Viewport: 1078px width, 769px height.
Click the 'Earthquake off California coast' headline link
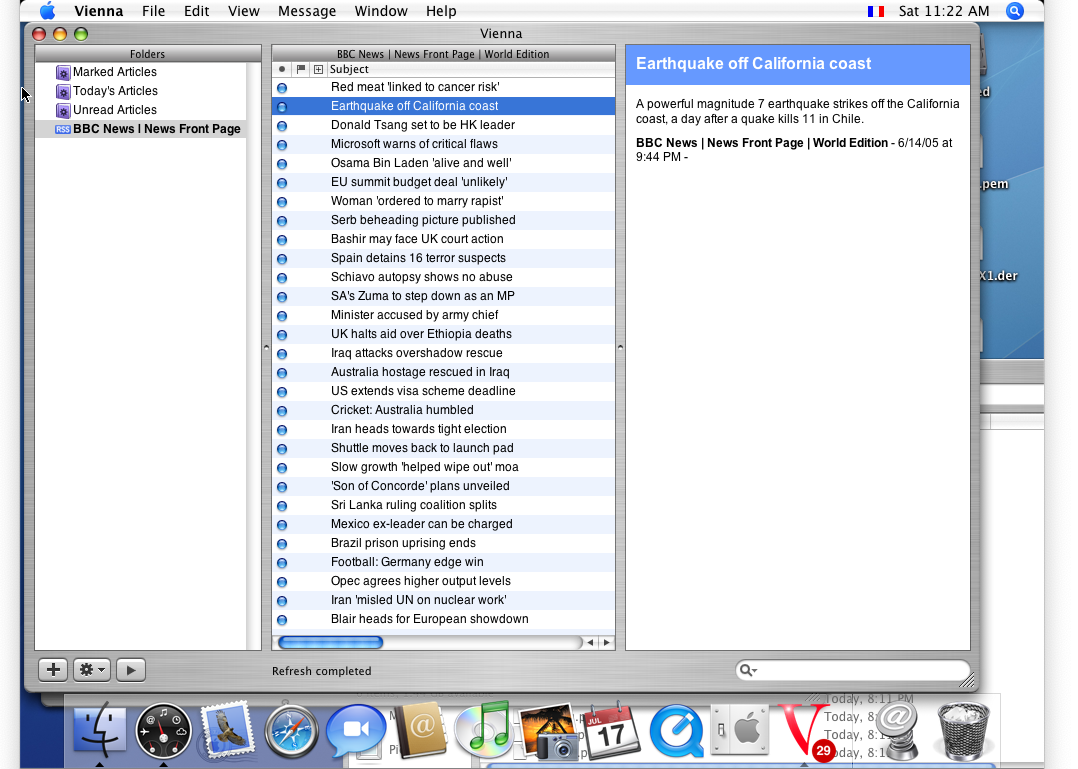[753, 64]
